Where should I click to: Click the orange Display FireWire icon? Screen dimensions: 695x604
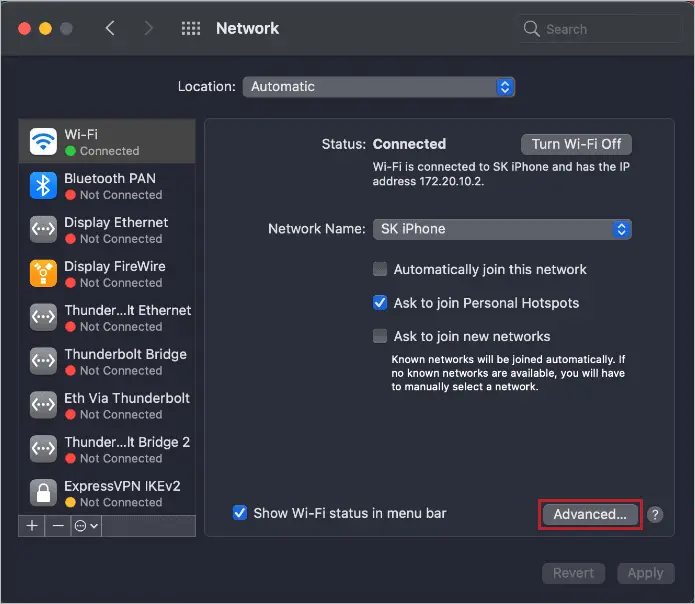pyautogui.click(x=43, y=273)
